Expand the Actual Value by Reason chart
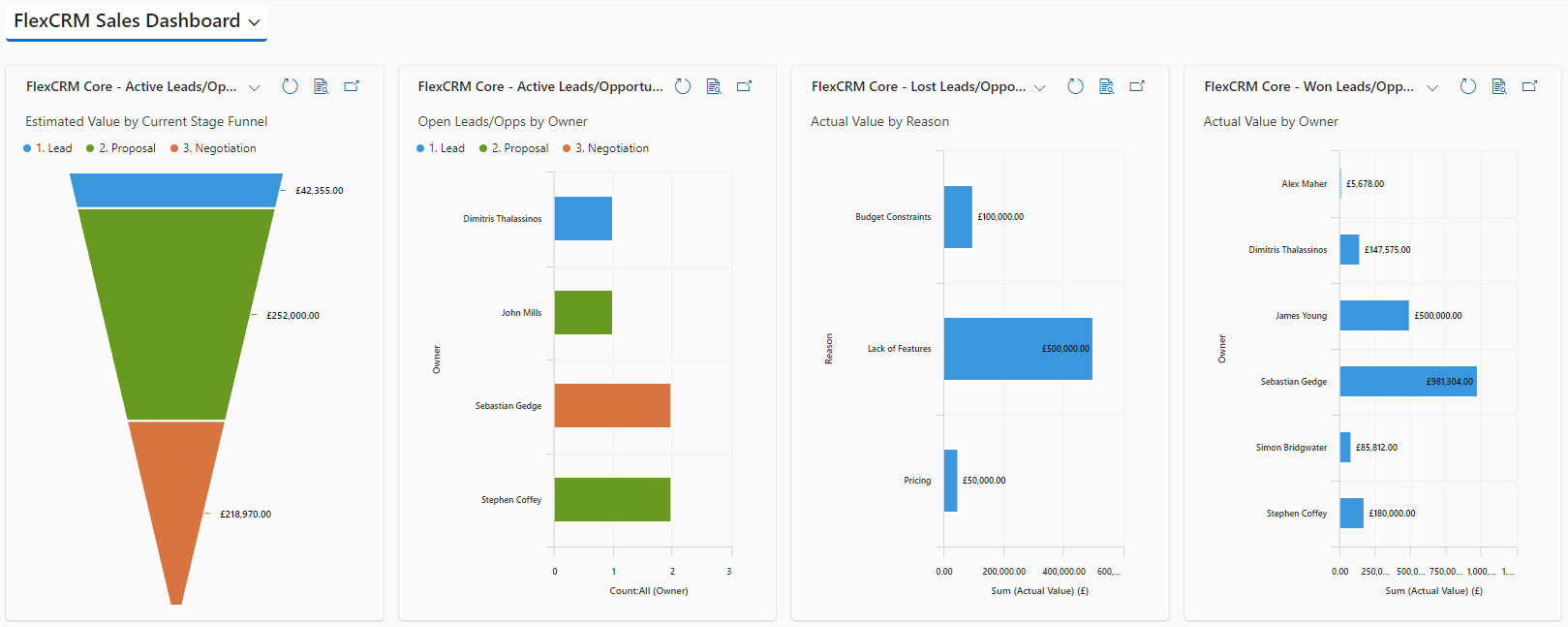1568x627 pixels. tap(1138, 86)
